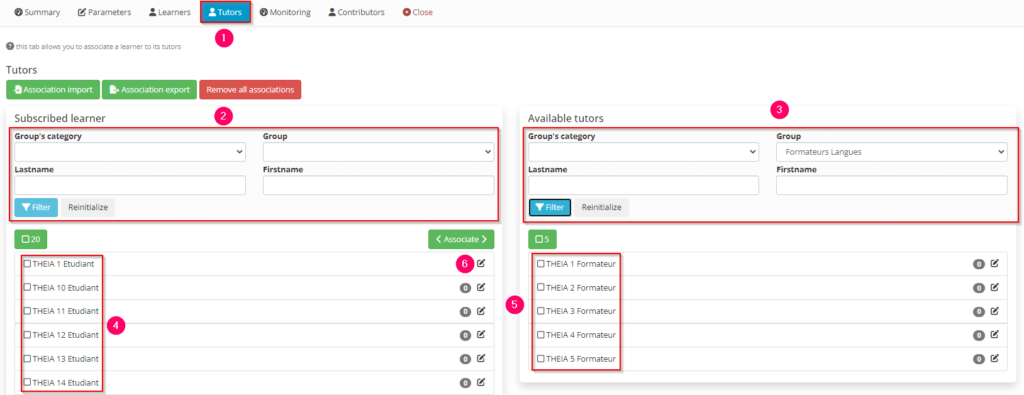Click the Close tab item

coord(417,12)
